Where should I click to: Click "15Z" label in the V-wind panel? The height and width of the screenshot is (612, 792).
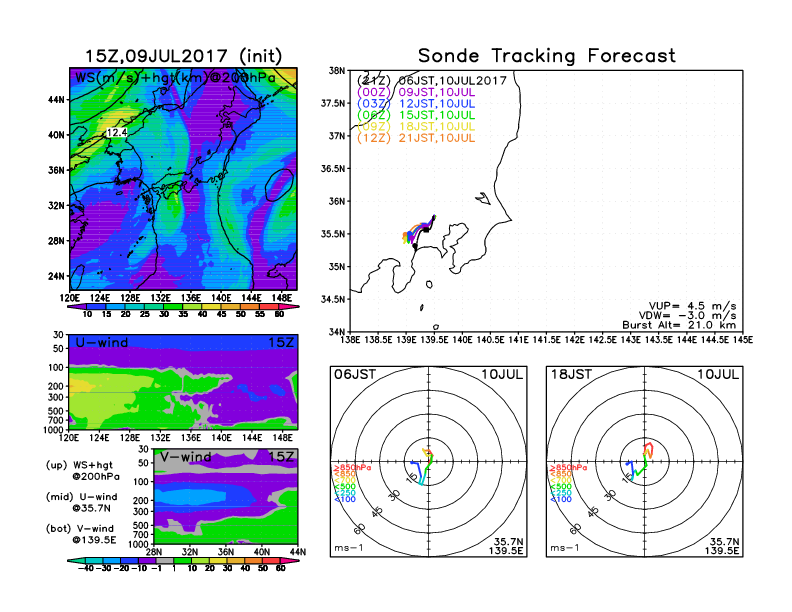(281, 457)
